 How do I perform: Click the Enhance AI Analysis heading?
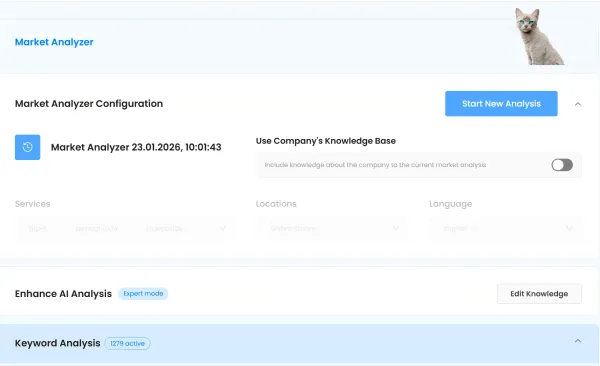(63, 294)
